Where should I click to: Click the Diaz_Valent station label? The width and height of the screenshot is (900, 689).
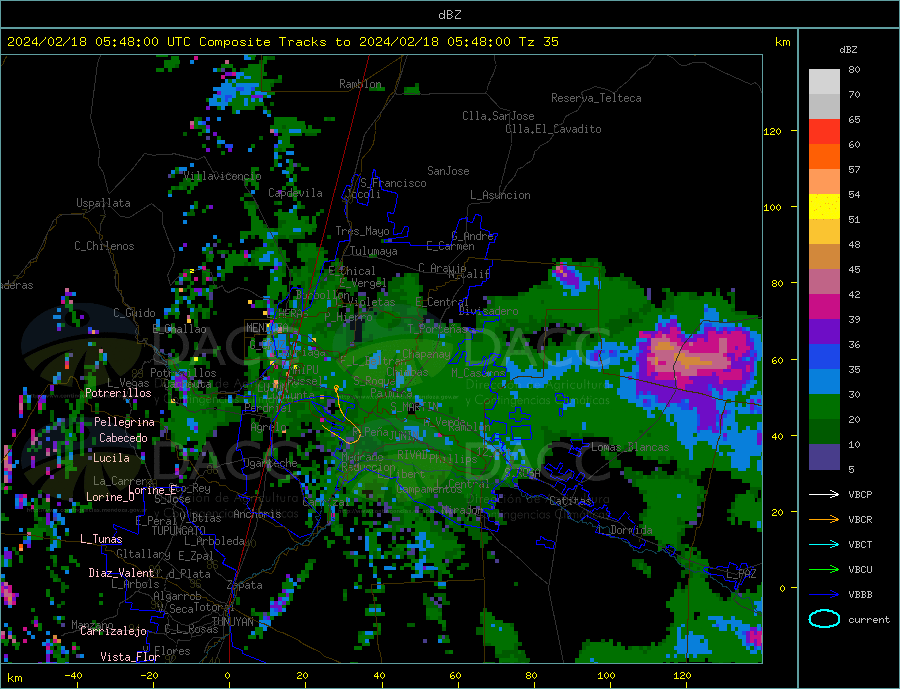click(x=121, y=573)
